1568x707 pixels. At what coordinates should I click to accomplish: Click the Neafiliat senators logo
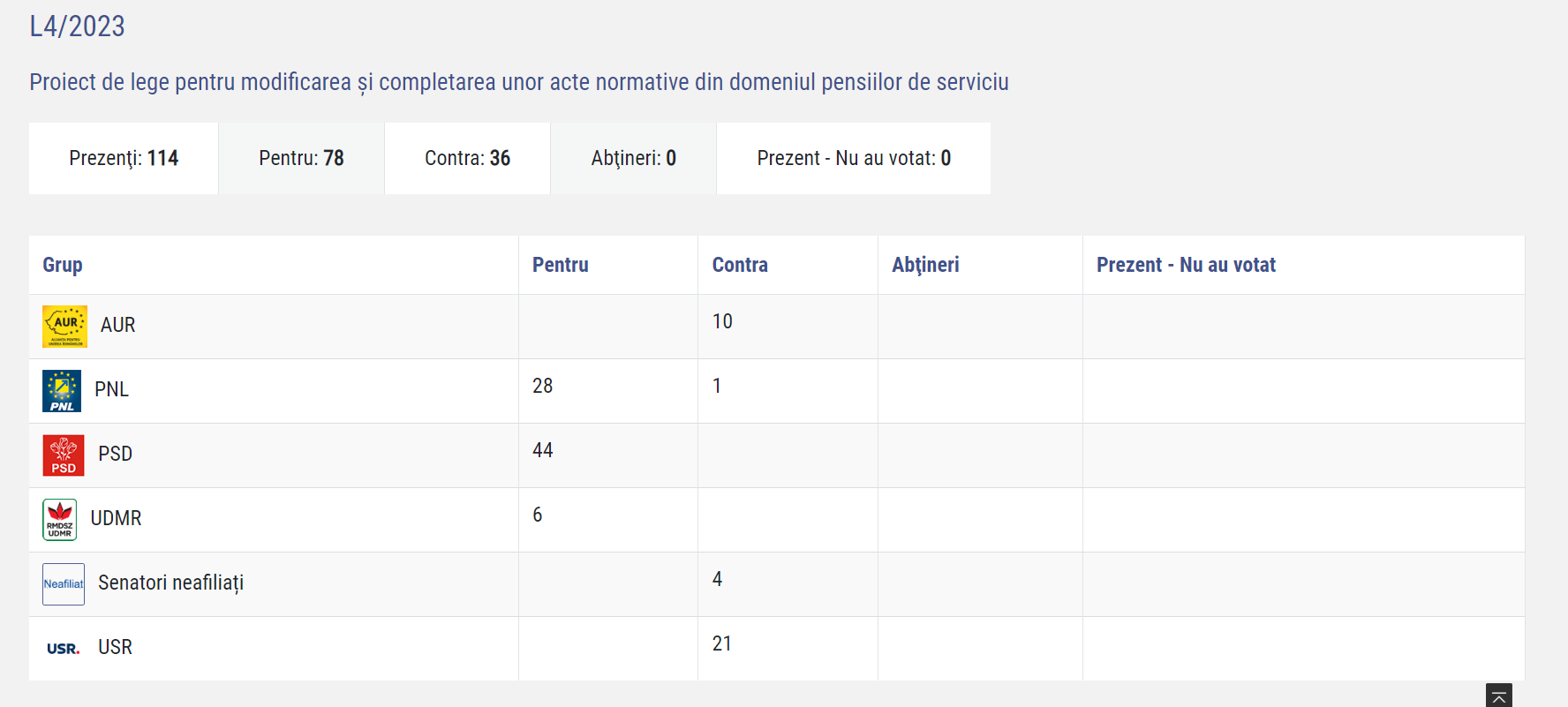click(x=64, y=584)
